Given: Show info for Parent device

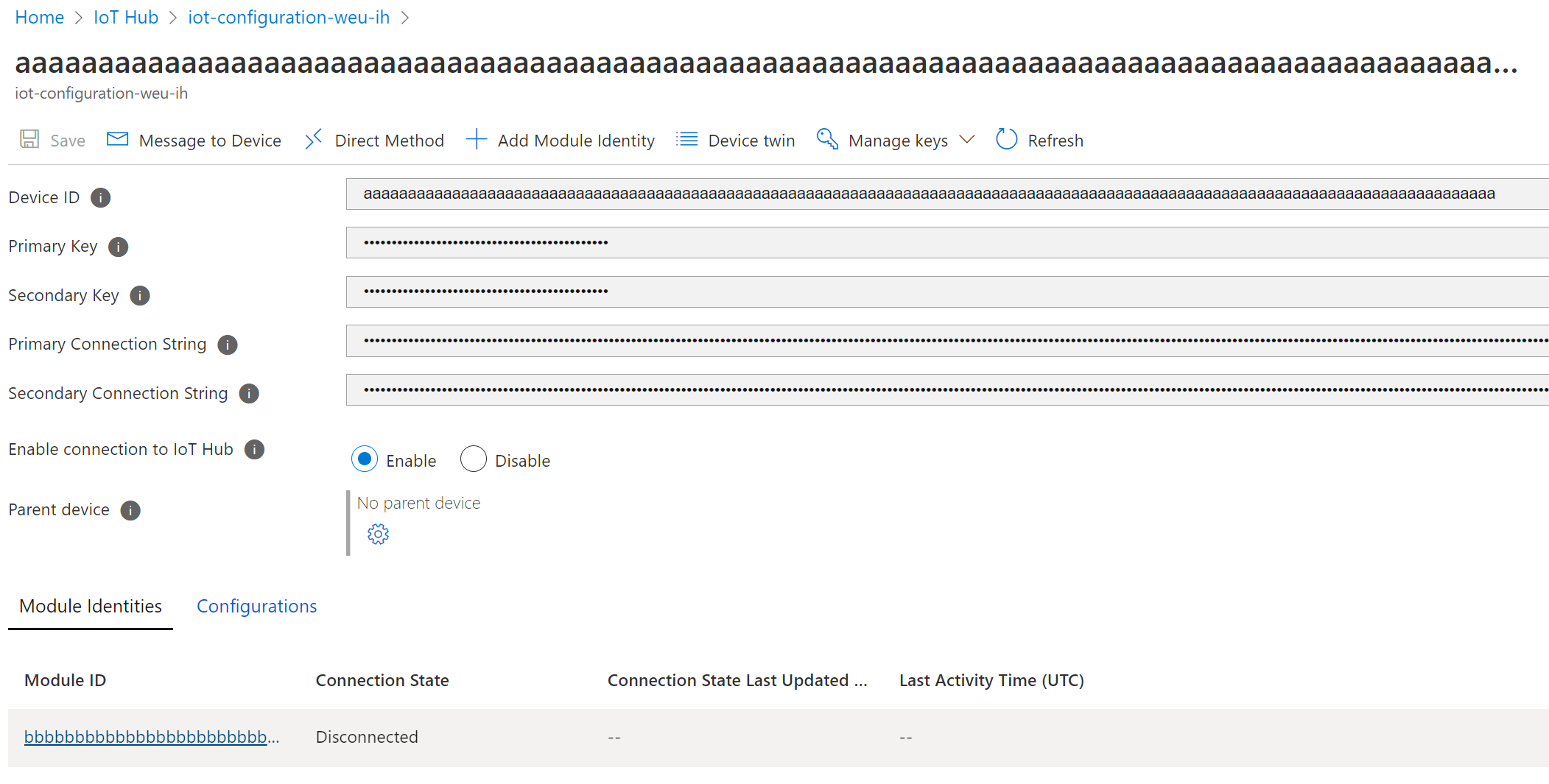Looking at the screenshot, I should tap(130, 511).
